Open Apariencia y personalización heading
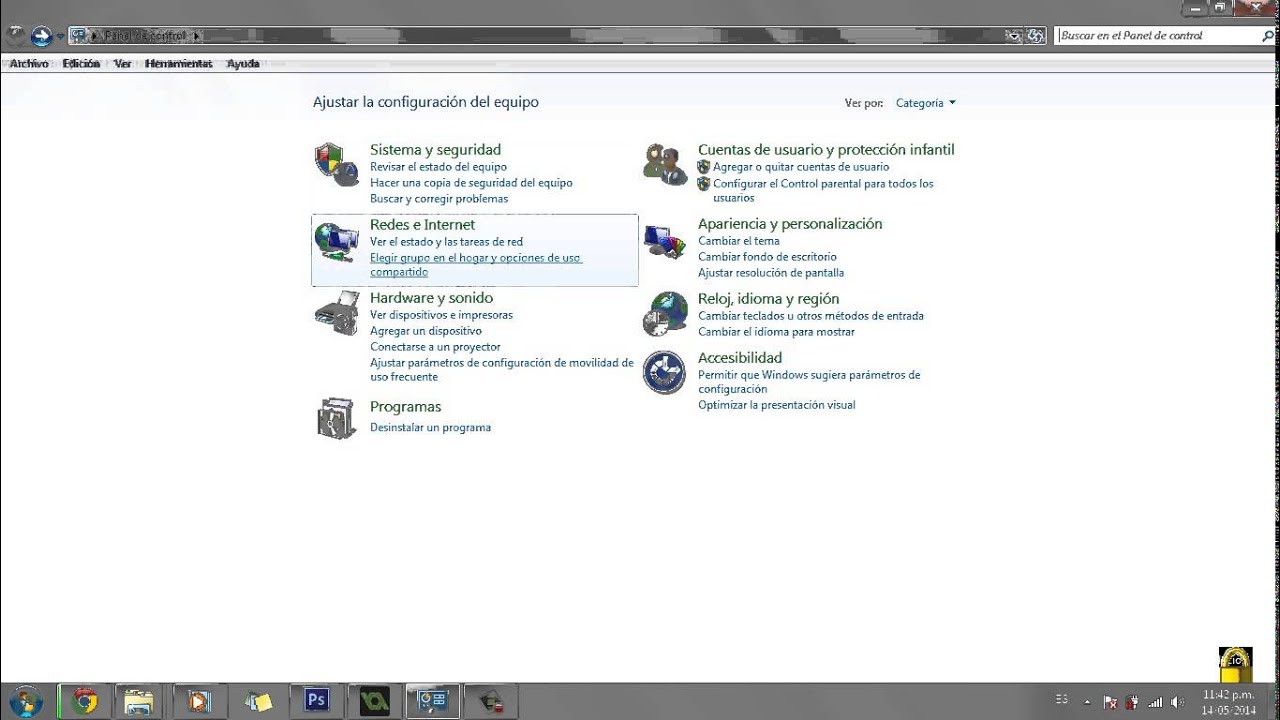Screen dimensions: 1280x720 pos(790,224)
